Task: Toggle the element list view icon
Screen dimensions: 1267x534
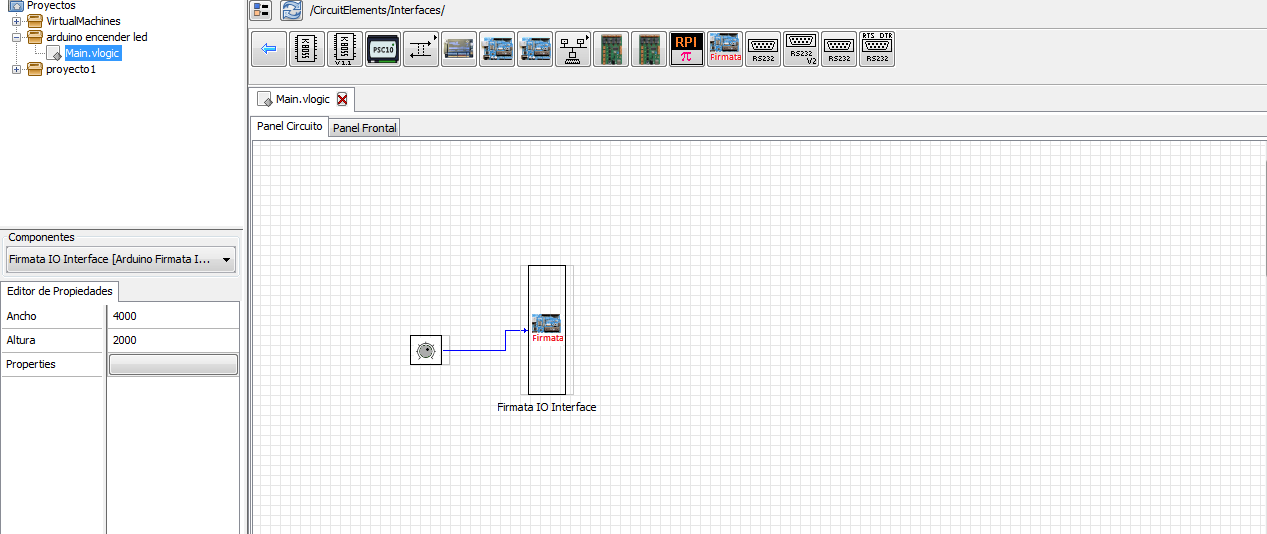Action: (x=262, y=10)
